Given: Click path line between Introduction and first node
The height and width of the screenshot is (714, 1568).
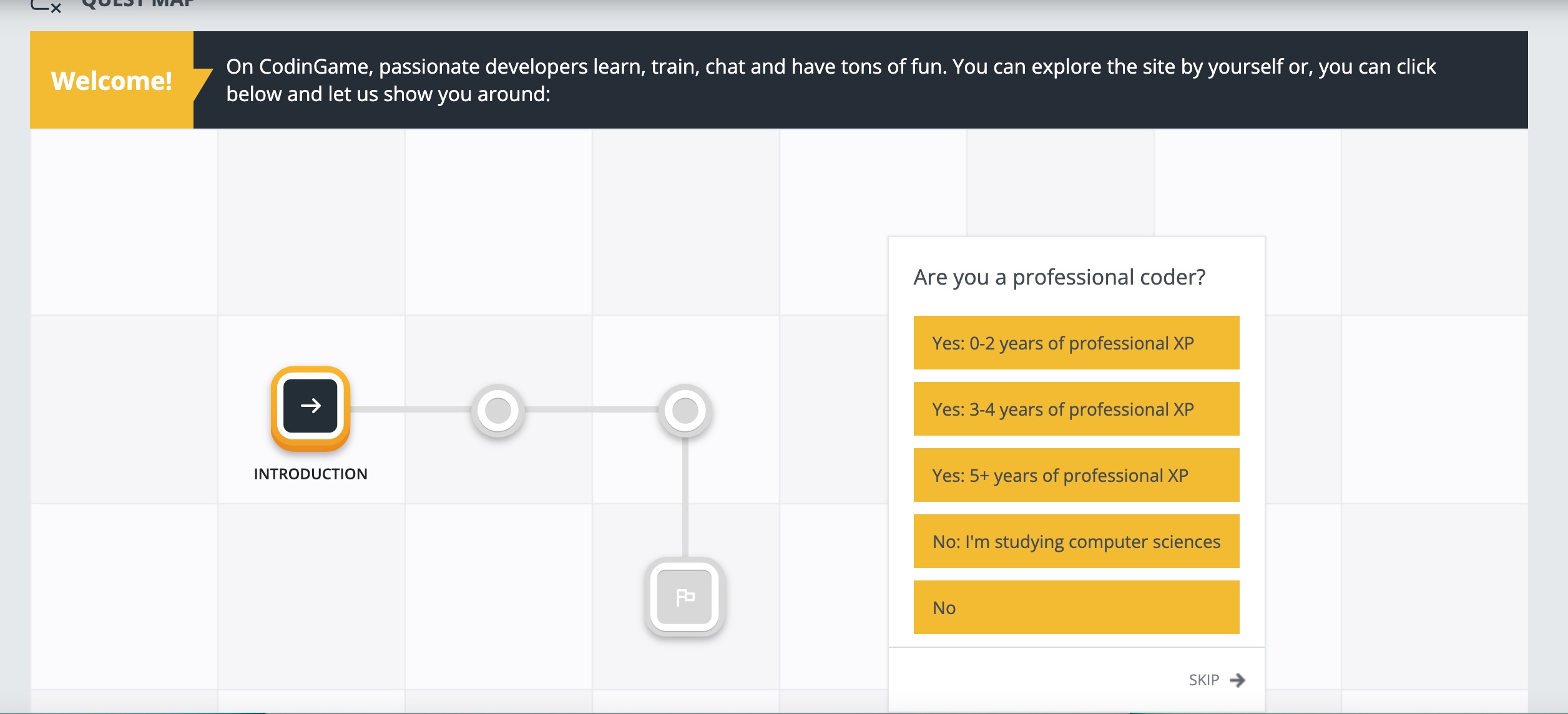Looking at the screenshot, I should coord(409,409).
